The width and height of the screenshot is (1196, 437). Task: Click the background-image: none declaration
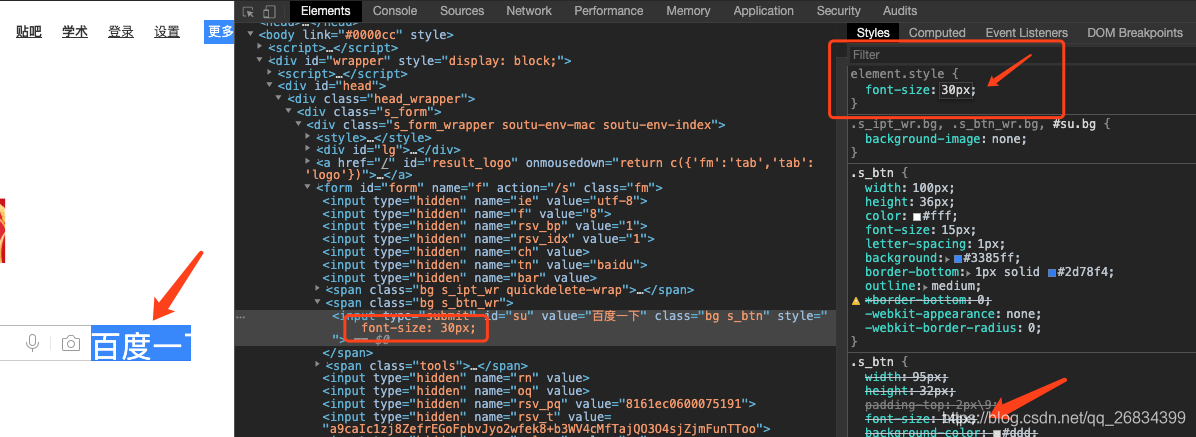[946, 138]
